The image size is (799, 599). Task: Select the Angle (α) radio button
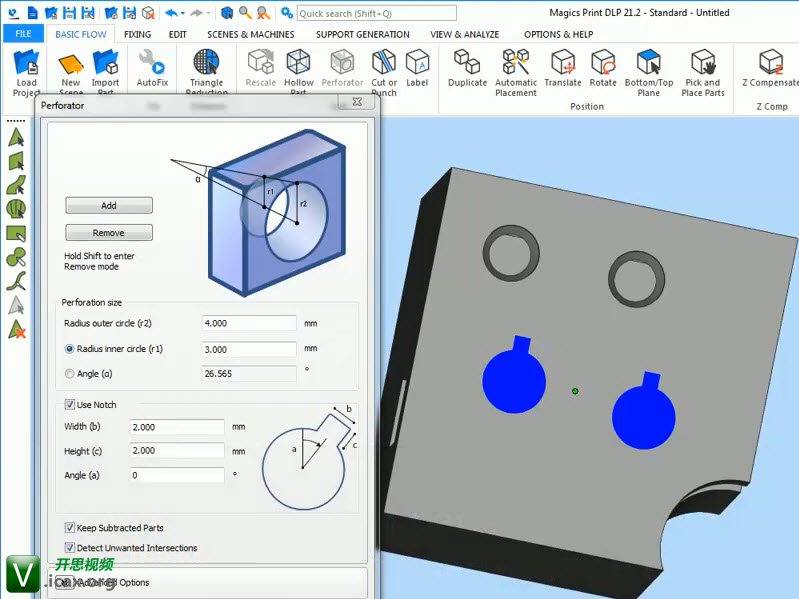(70, 374)
